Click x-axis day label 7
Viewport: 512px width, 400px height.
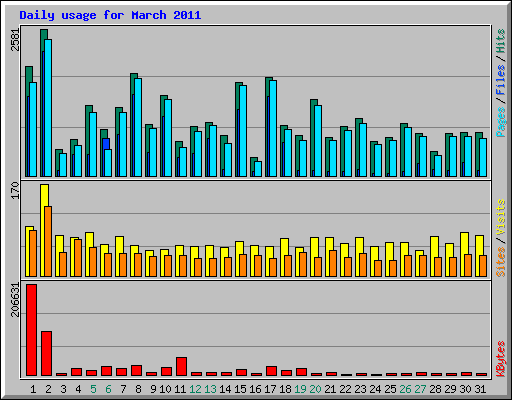point(123,389)
